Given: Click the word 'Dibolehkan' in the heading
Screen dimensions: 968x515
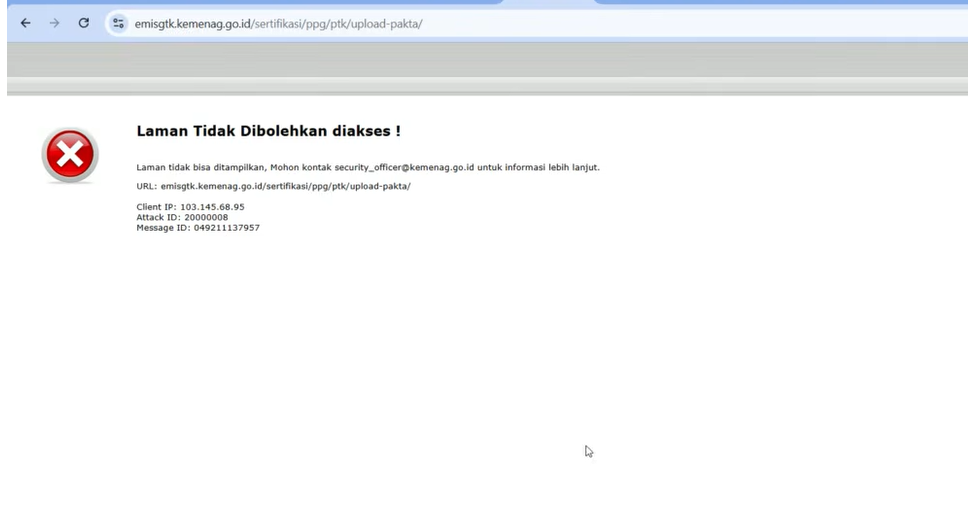Looking at the screenshot, I should click(x=283, y=131).
